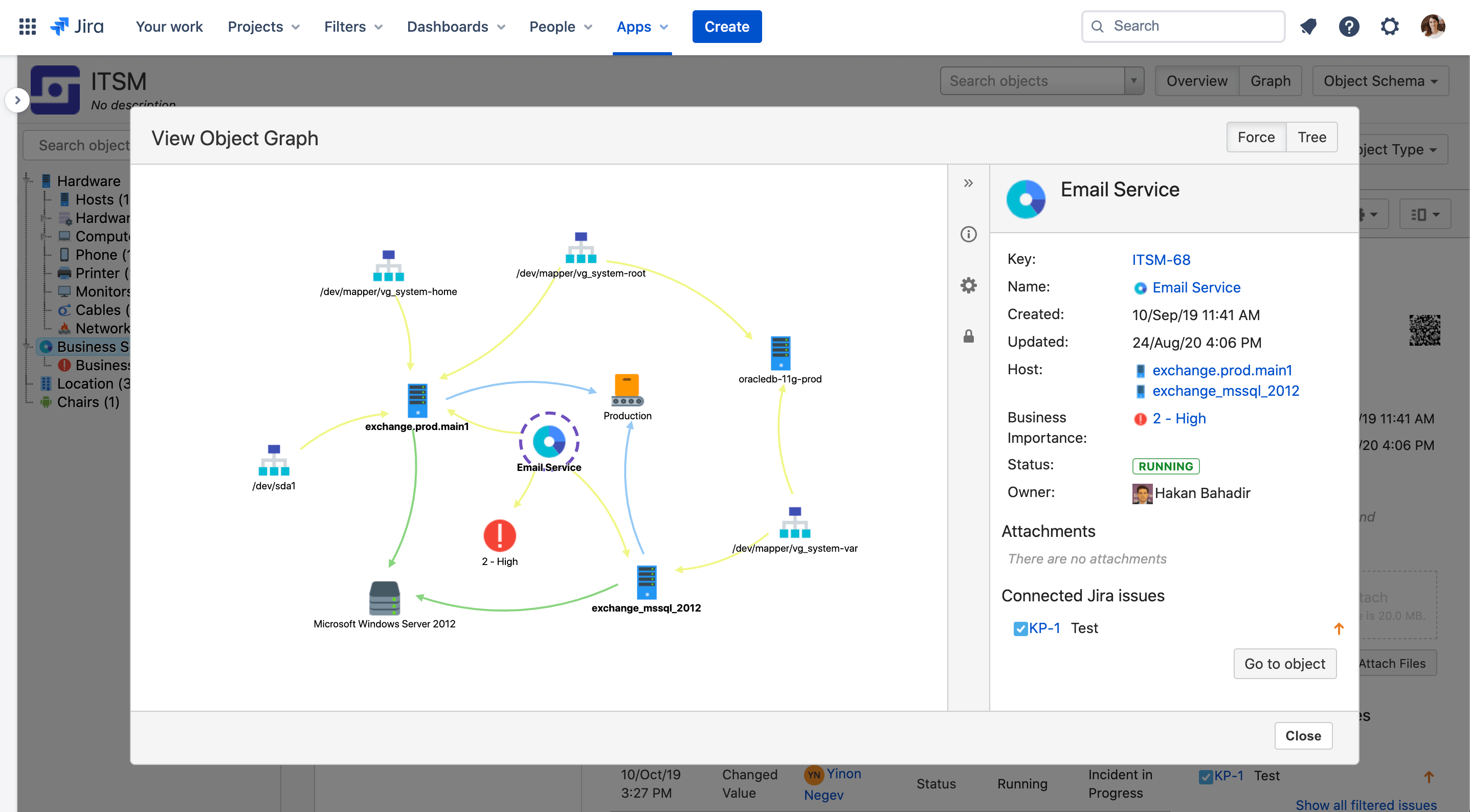Click the lock icon in the graph panel
The image size is (1470, 812).
[x=968, y=336]
